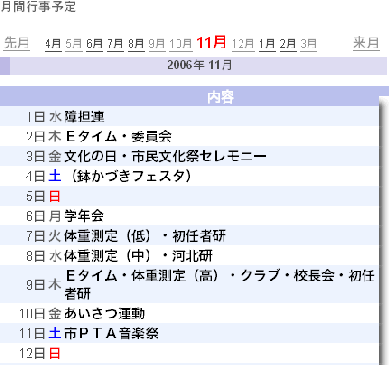Open the 9月 schedule link
Image resolution: width=389 pixels, height=365 pixels.
coord(157,44)
